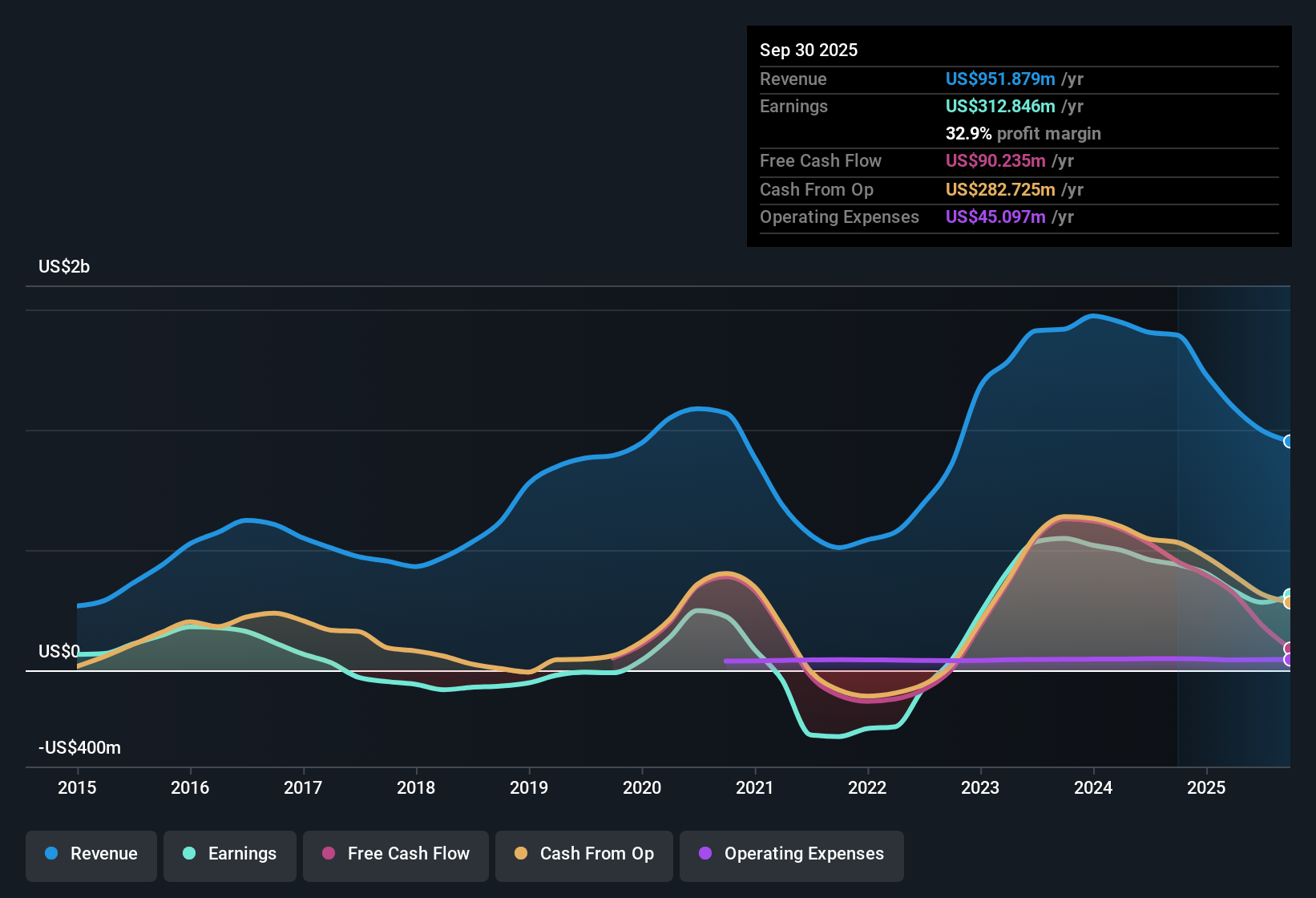Click the US$951.879m revenue value
The width and height of the screenshot is (1316, 898).
click(999, 79)
